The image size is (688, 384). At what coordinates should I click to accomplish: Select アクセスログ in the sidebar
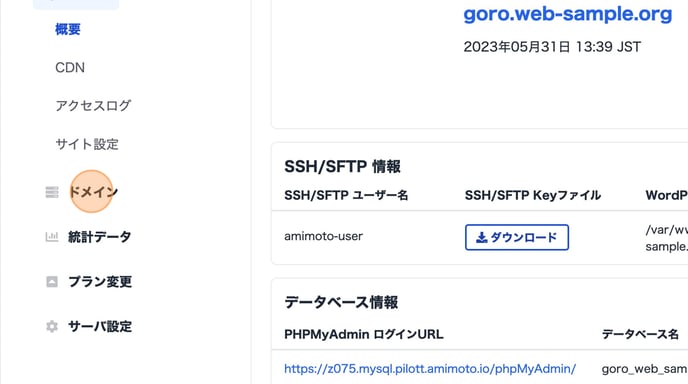pyautogui.click(x=93, y=106)
